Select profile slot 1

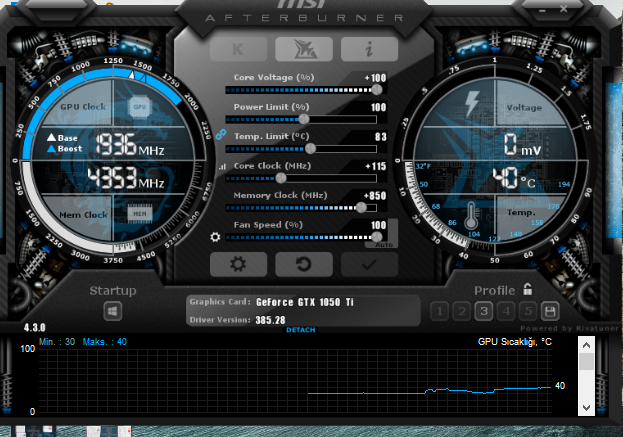point(440,311)
